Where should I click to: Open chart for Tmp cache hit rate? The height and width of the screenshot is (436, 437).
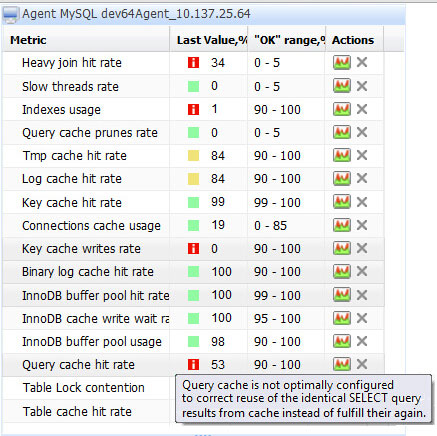pyautogui.click(x=342, y=155)
